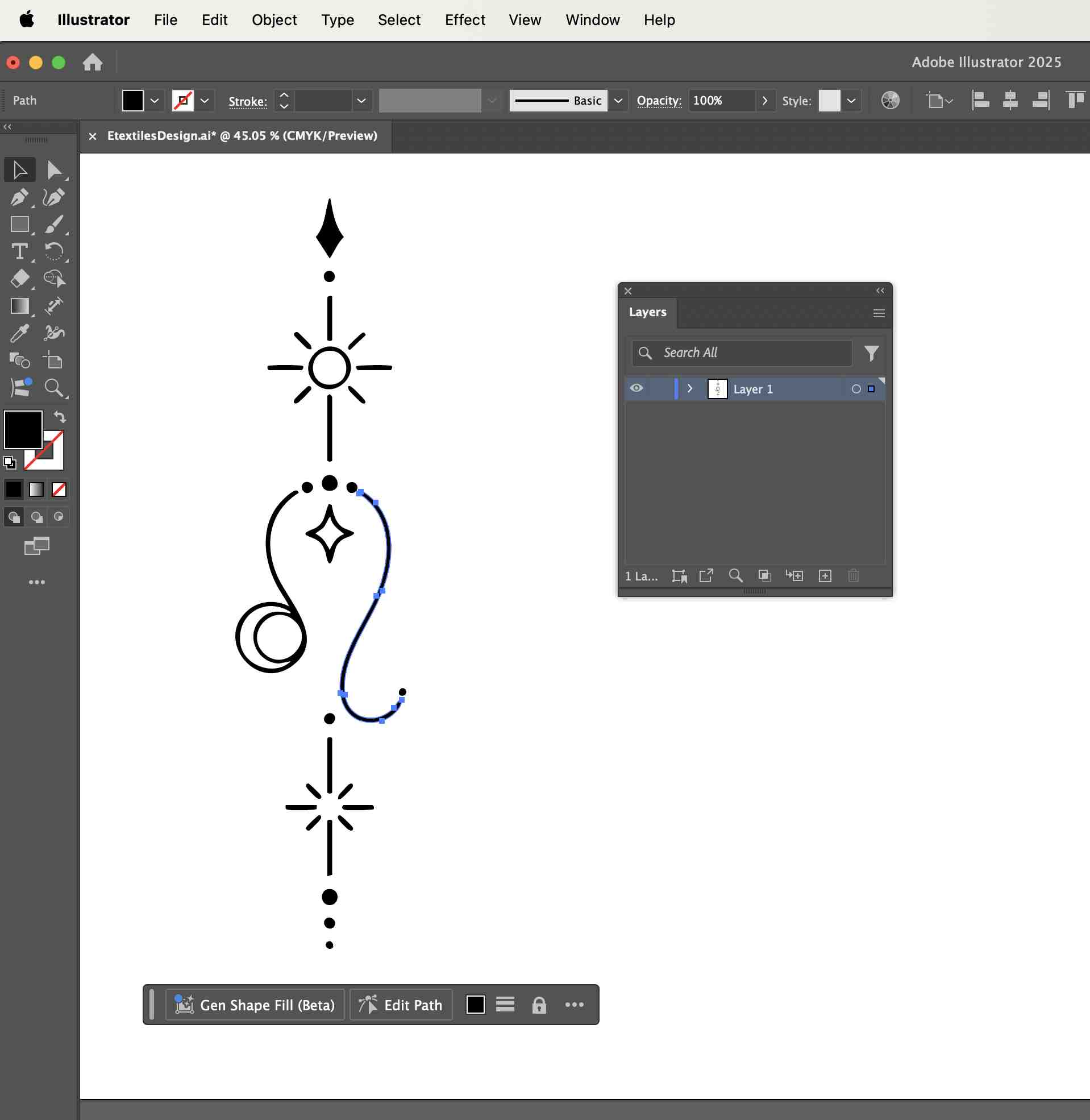
Task: Change screen mode icon
Action: pyautogui.click(x=36, y=546)
